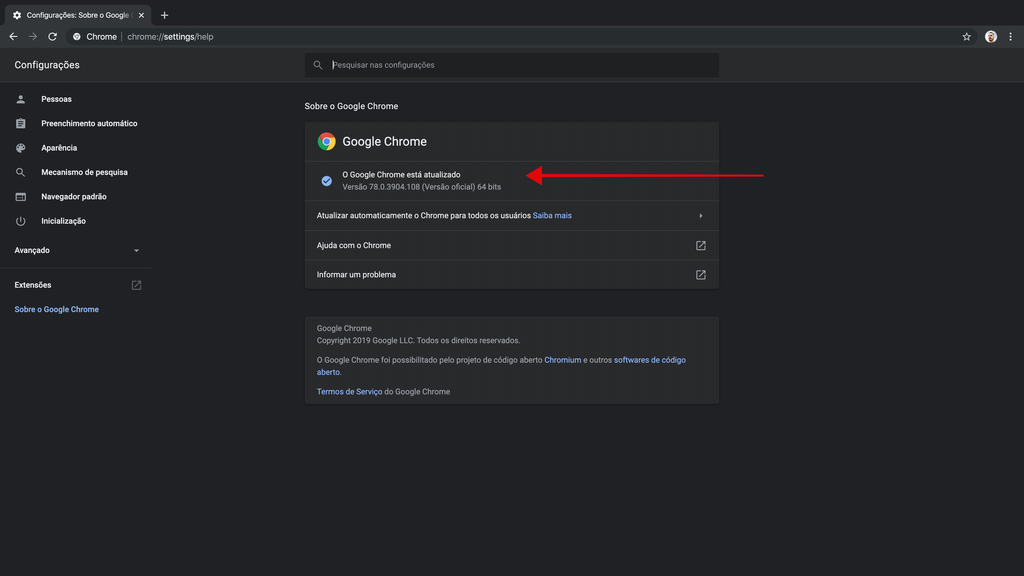Click the Navegador padrão browser icon

click(x=21, y=197)
